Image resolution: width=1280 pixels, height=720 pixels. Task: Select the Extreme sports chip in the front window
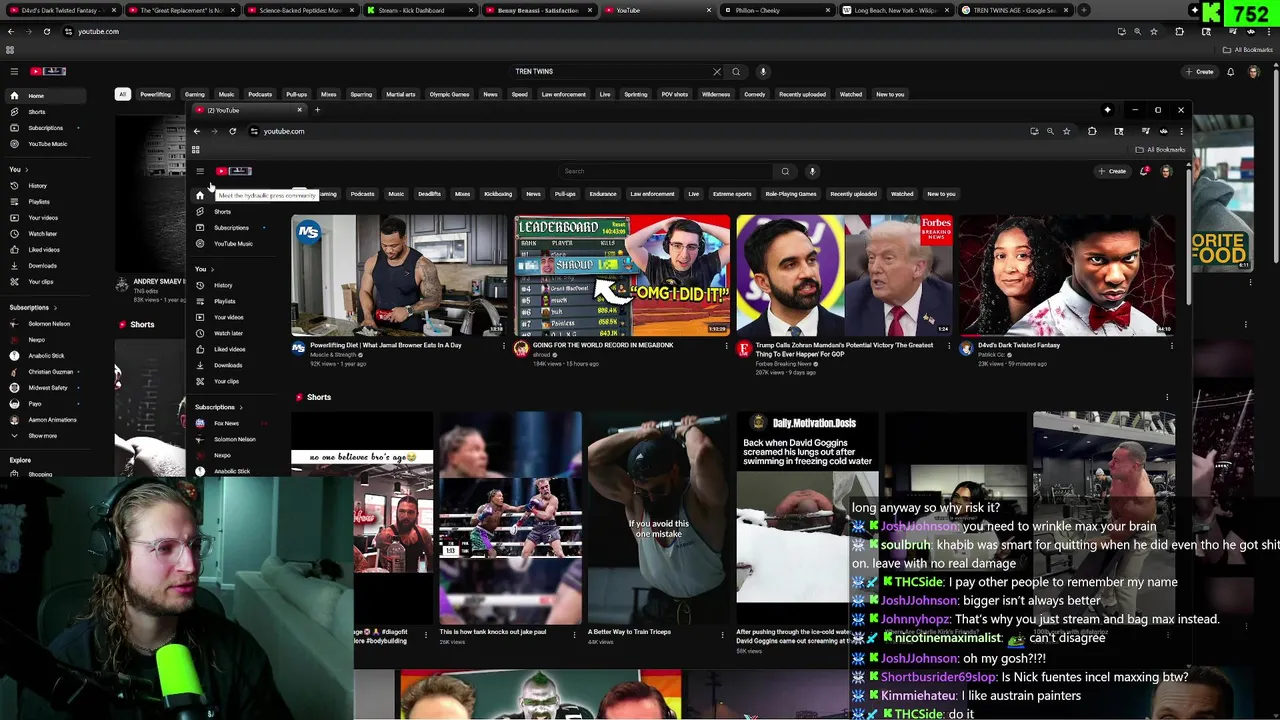click(732, 194)
